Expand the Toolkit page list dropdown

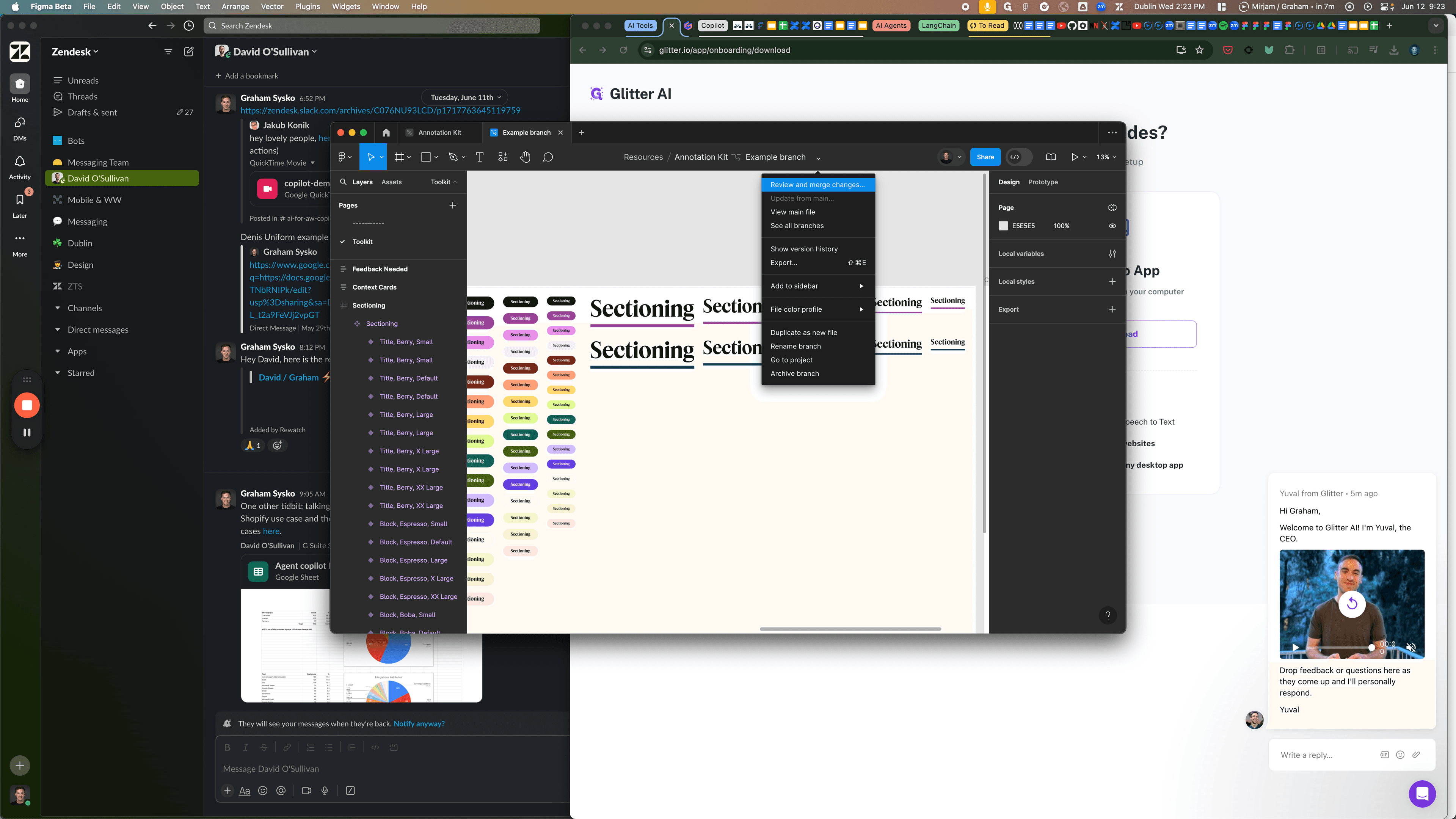[x=444, y=182]
